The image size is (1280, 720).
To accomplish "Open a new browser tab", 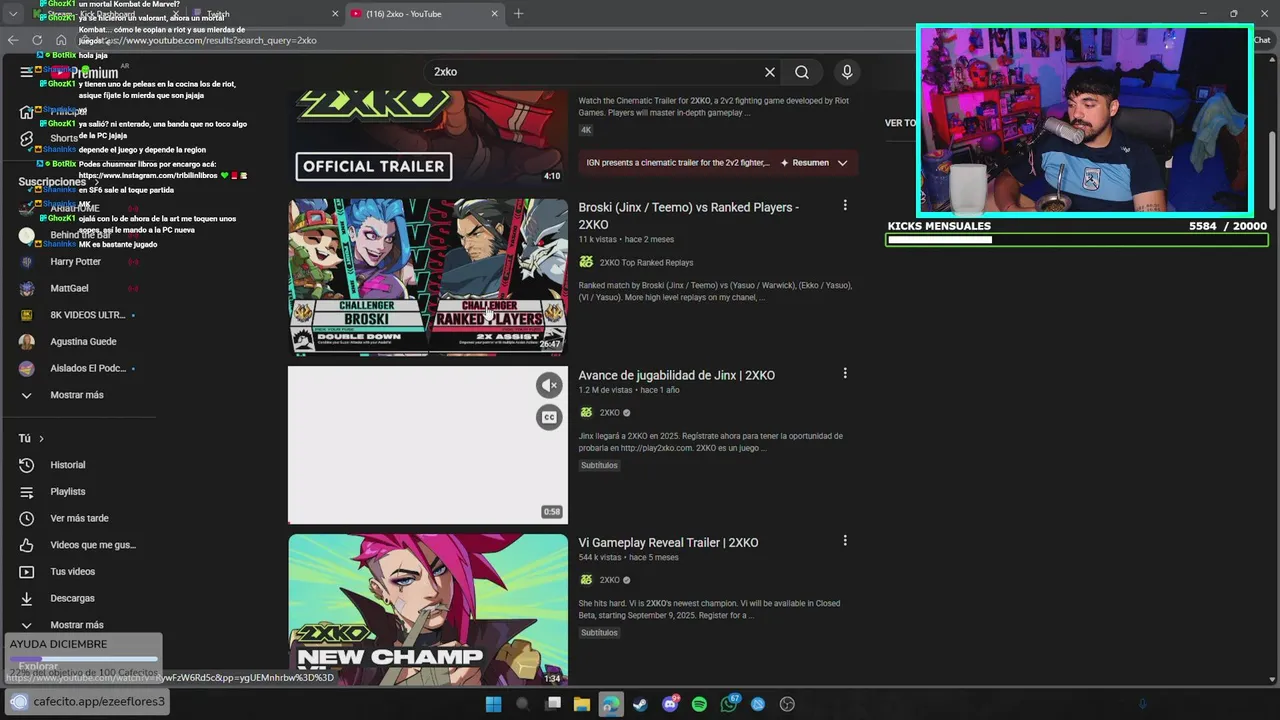I will 518,14.
